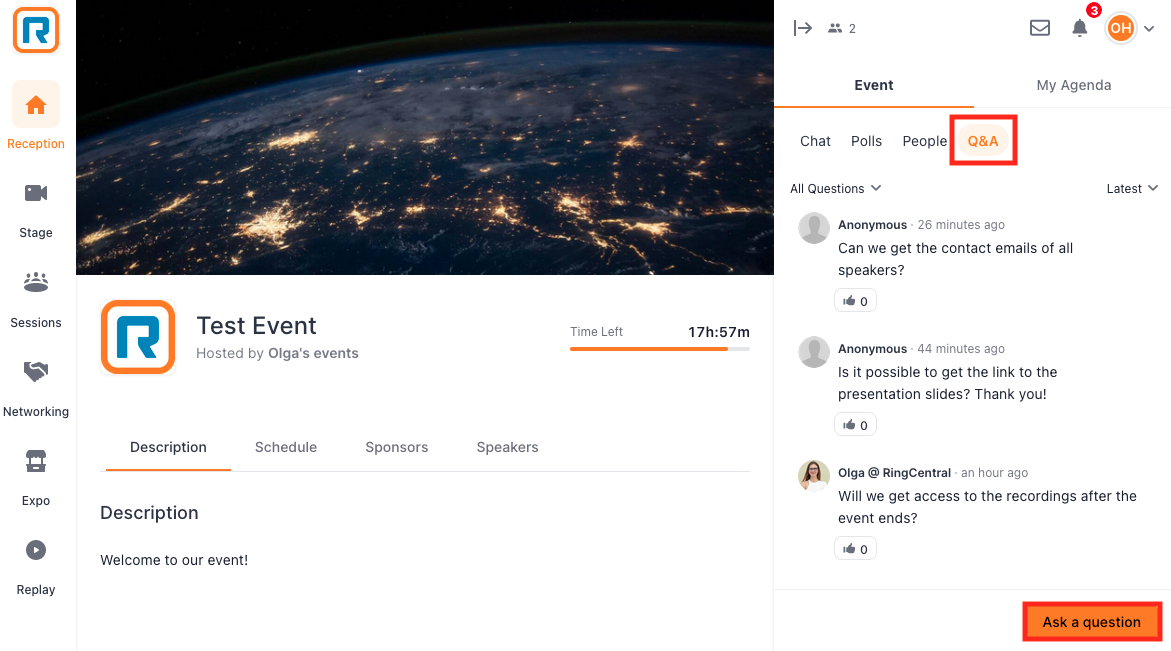Click the Anonymous avatar on the 26 minutes ago question
Image resolution: width=1171 pixels, height=651 pixels.
click(814, 228)
